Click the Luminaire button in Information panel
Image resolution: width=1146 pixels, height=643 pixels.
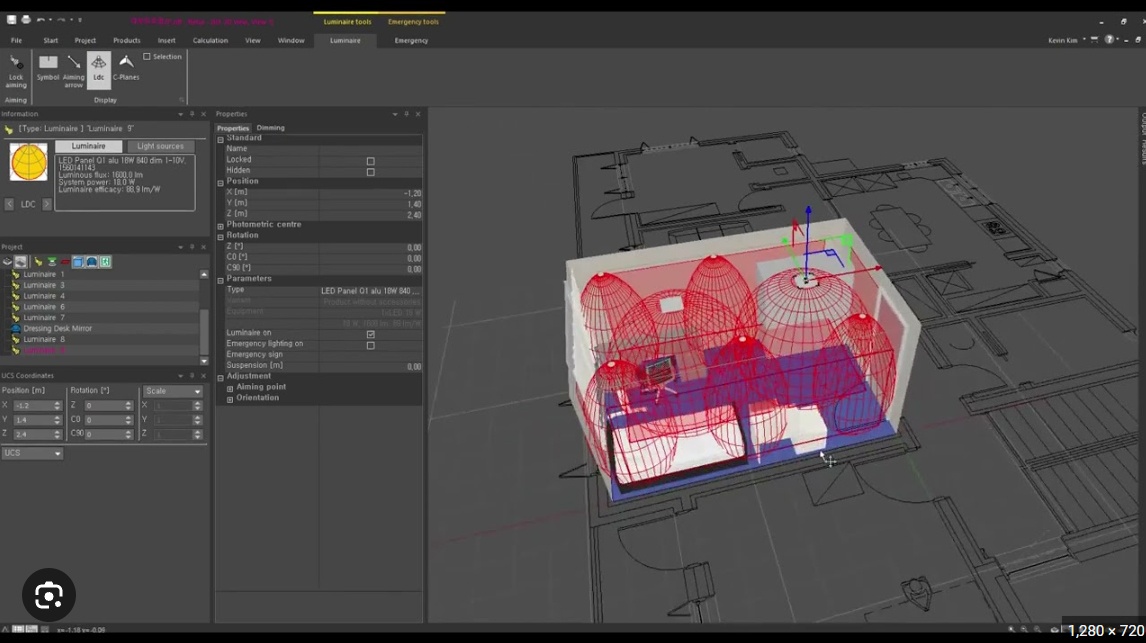(88, 146)
